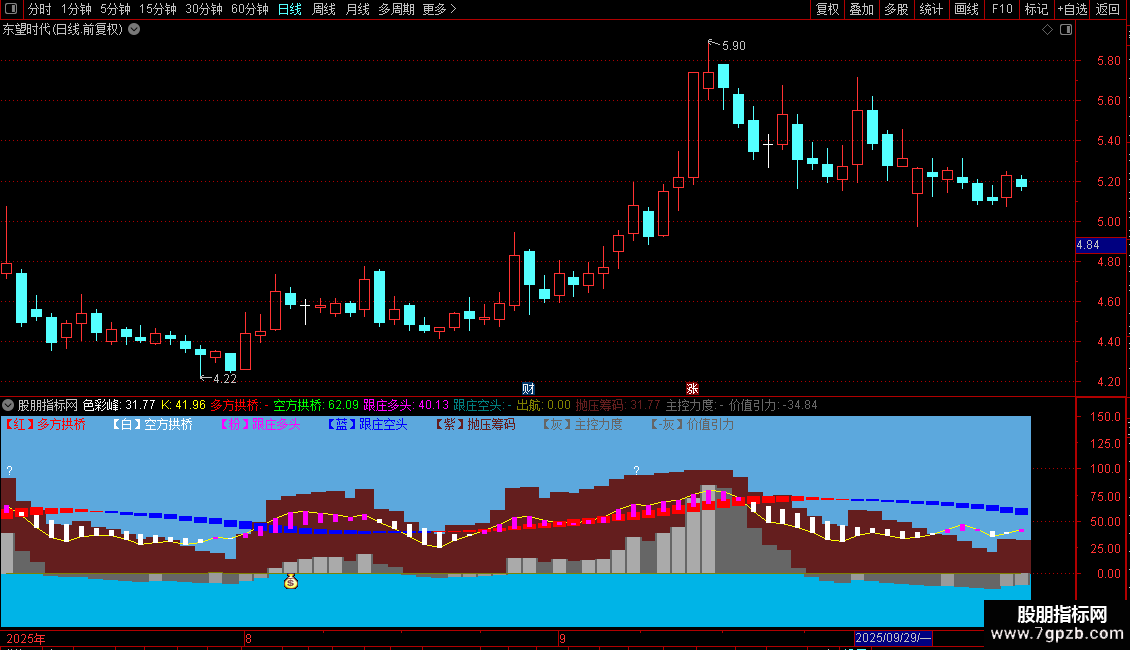
Task: Click the 跟庄多头: 40.13 indicator value
Action: click(x=406, y=405)
